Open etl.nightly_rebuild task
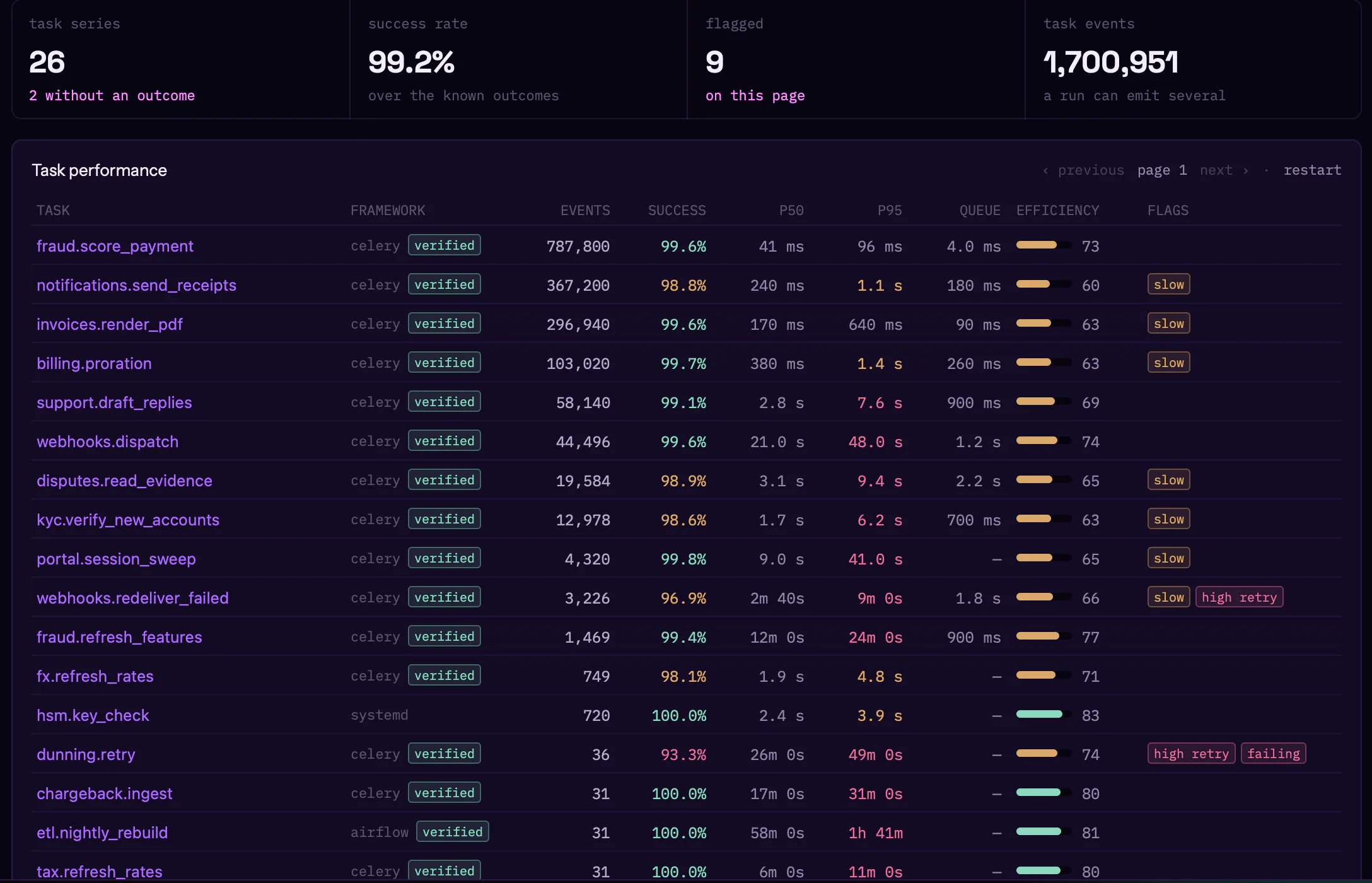Image resolution: width=1372 pixels, height=883 pixels. [x=102, y=833]
